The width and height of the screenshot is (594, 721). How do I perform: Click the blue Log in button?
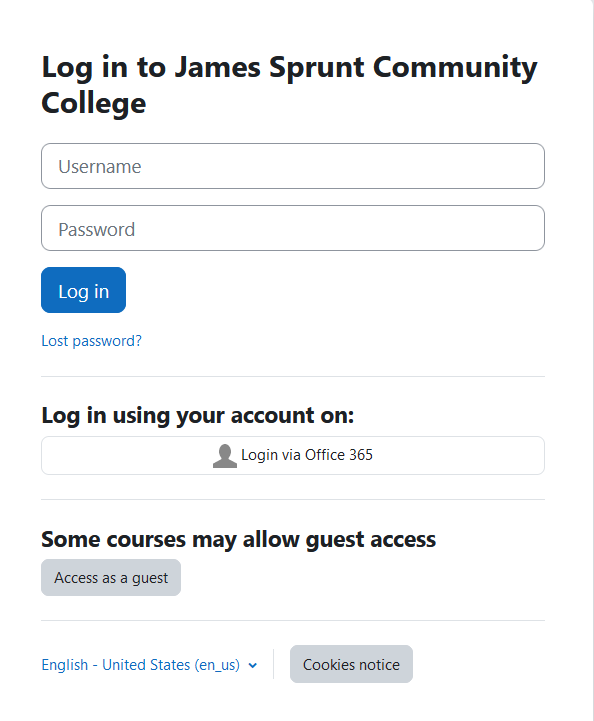(x=83, y=290)
